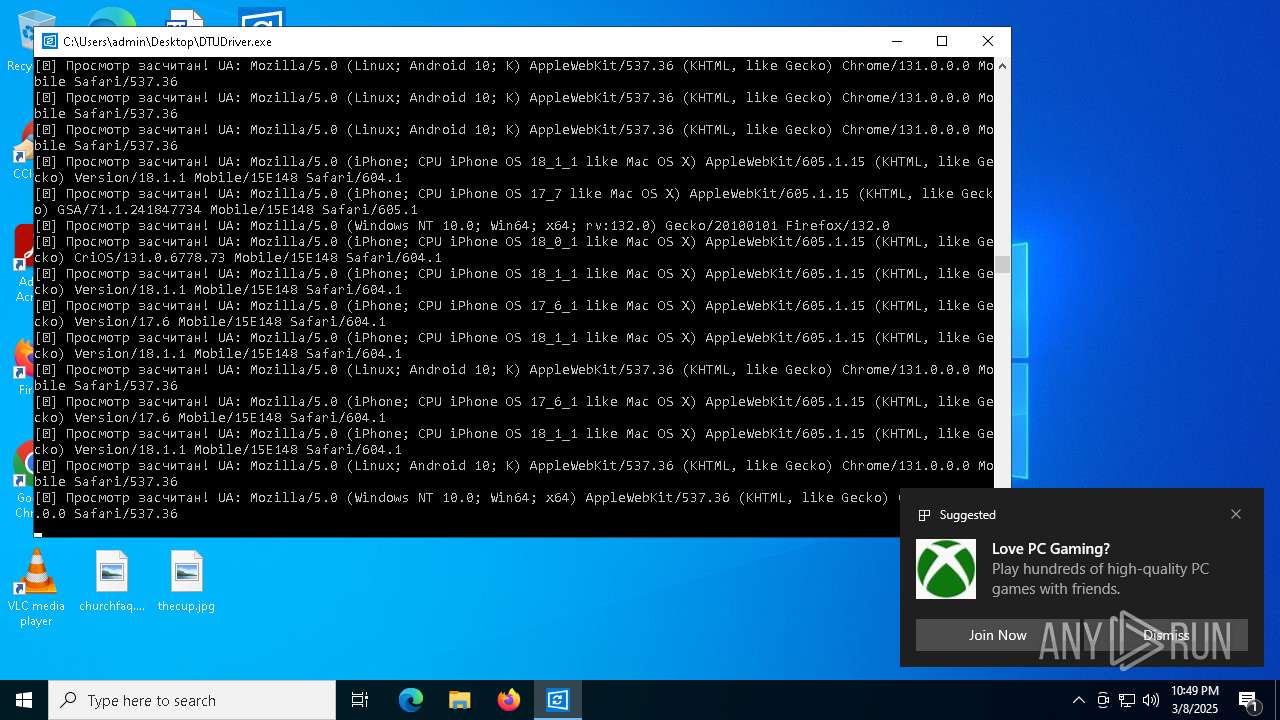
Task: Minimize the DTUDriver console window
Action: coord(895,41)
